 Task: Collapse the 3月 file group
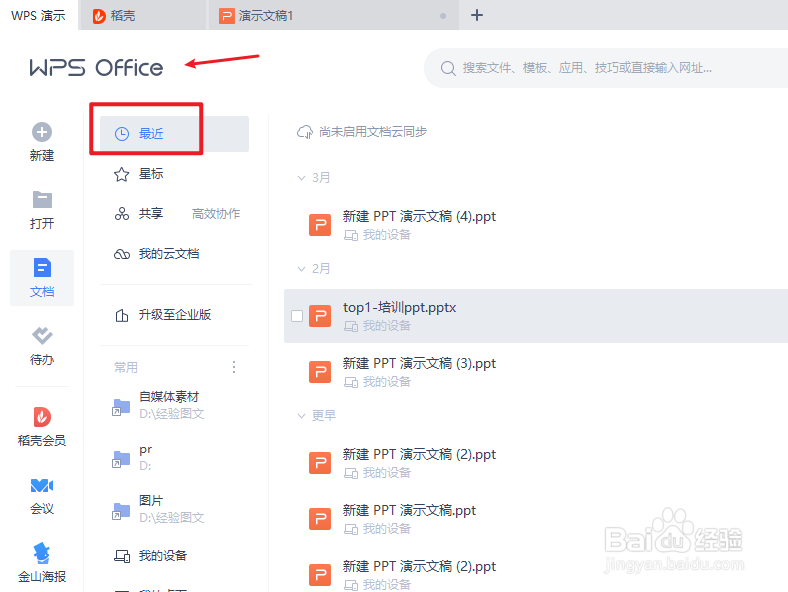(x=302, y=178)
